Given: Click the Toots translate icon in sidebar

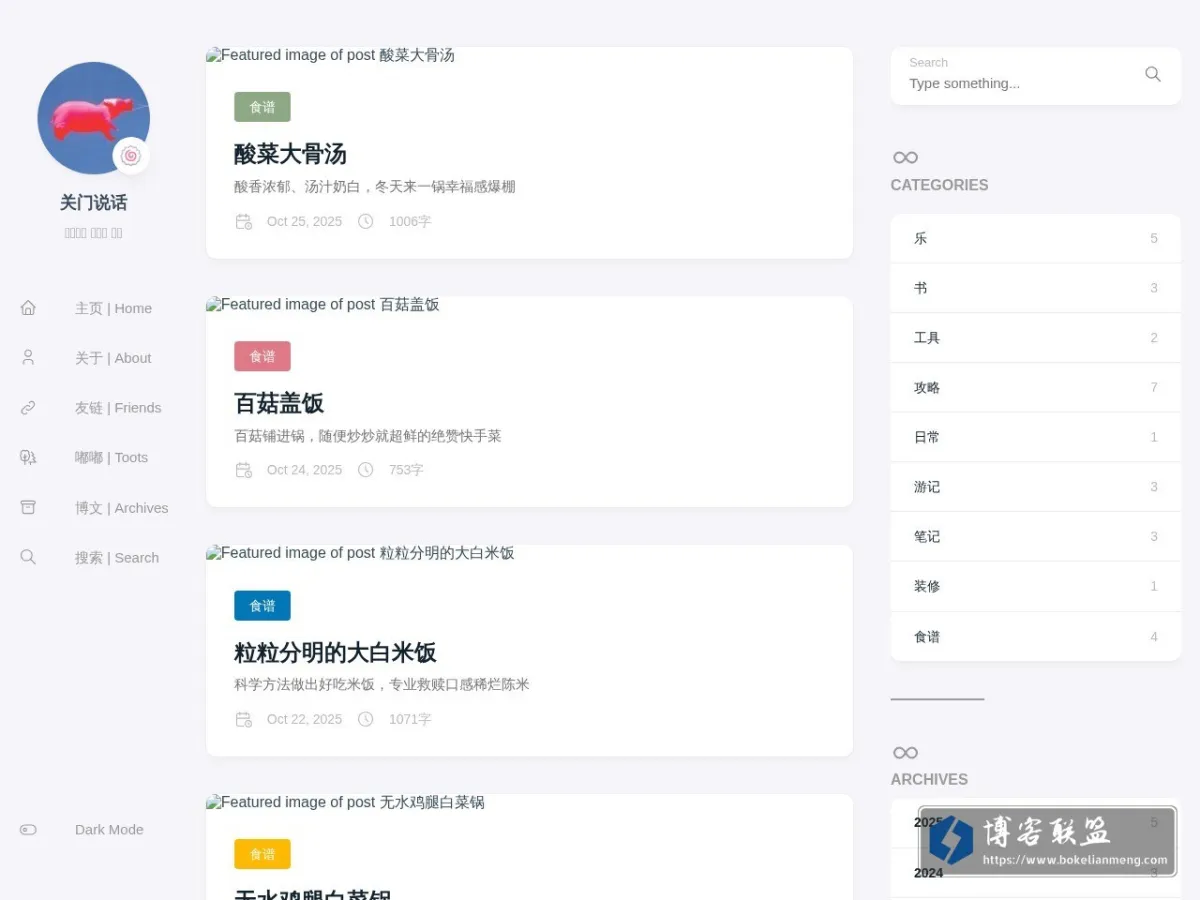Looking at the screenshot, I should tap(28, 458).
